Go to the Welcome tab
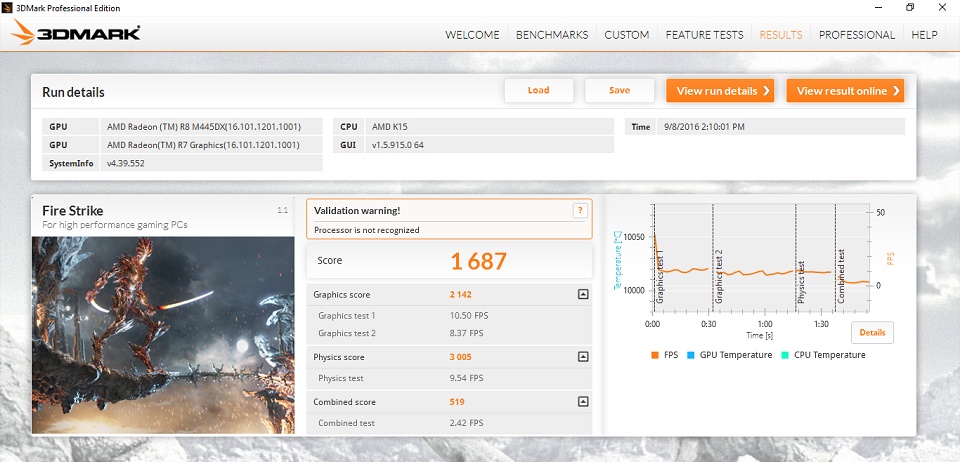The image size is (960, 462). coord(472,35)
